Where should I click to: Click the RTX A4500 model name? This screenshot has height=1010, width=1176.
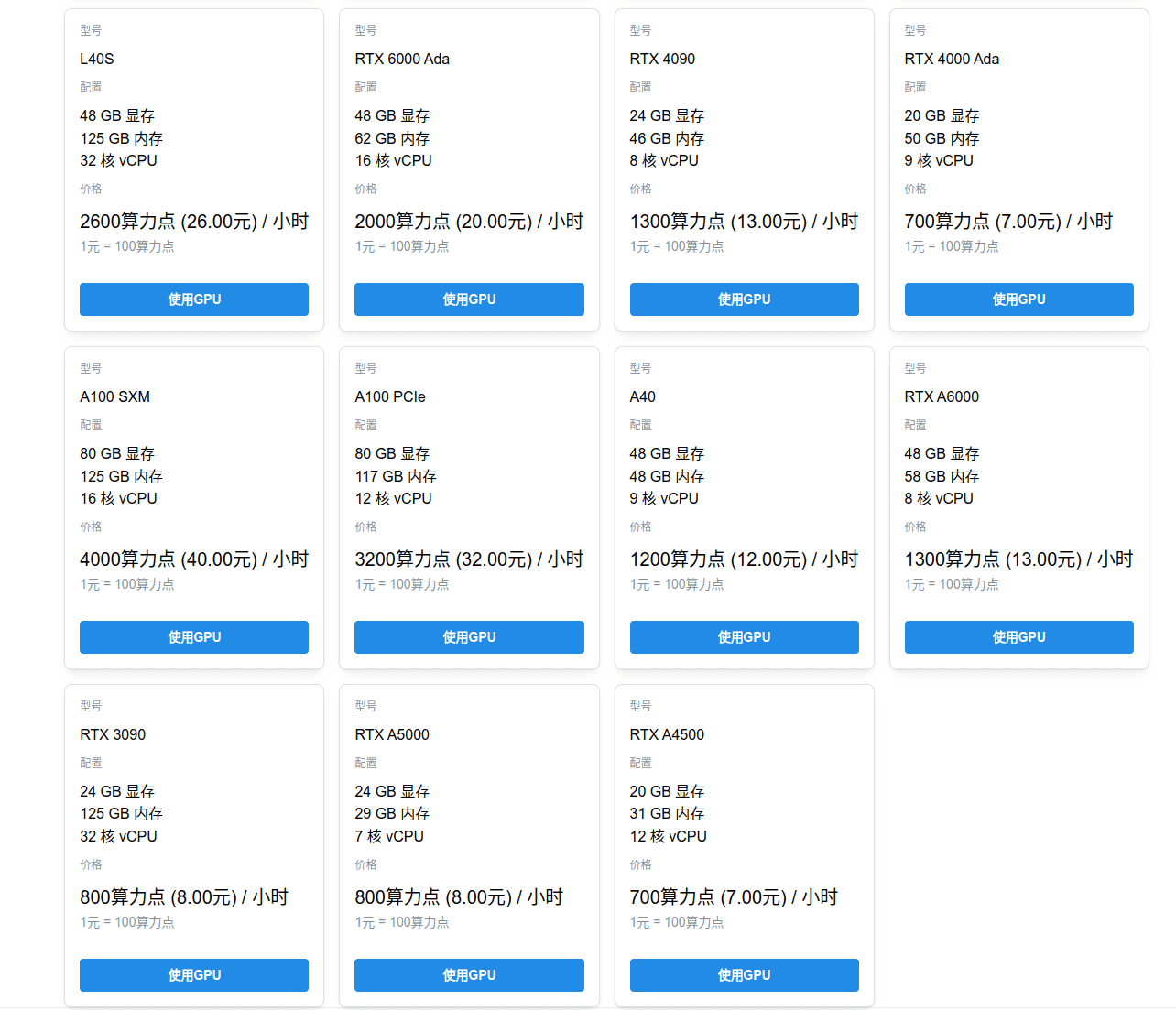tap(667, 734)
